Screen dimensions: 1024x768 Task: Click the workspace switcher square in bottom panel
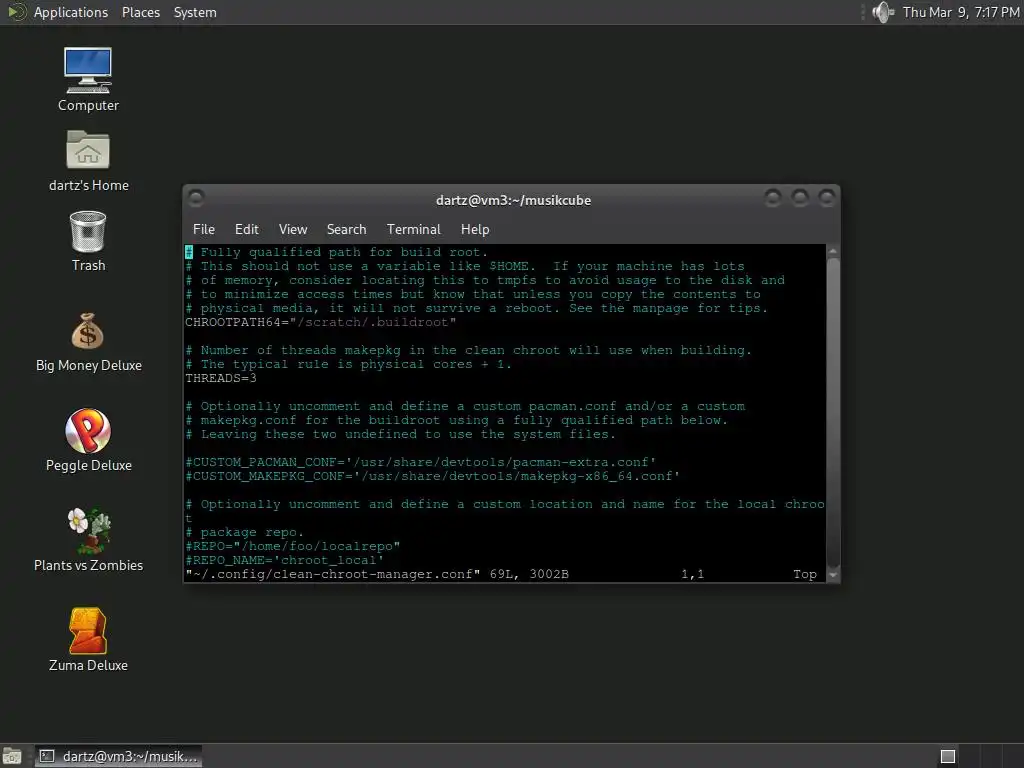pyautogui.click(x=948, y=756)
